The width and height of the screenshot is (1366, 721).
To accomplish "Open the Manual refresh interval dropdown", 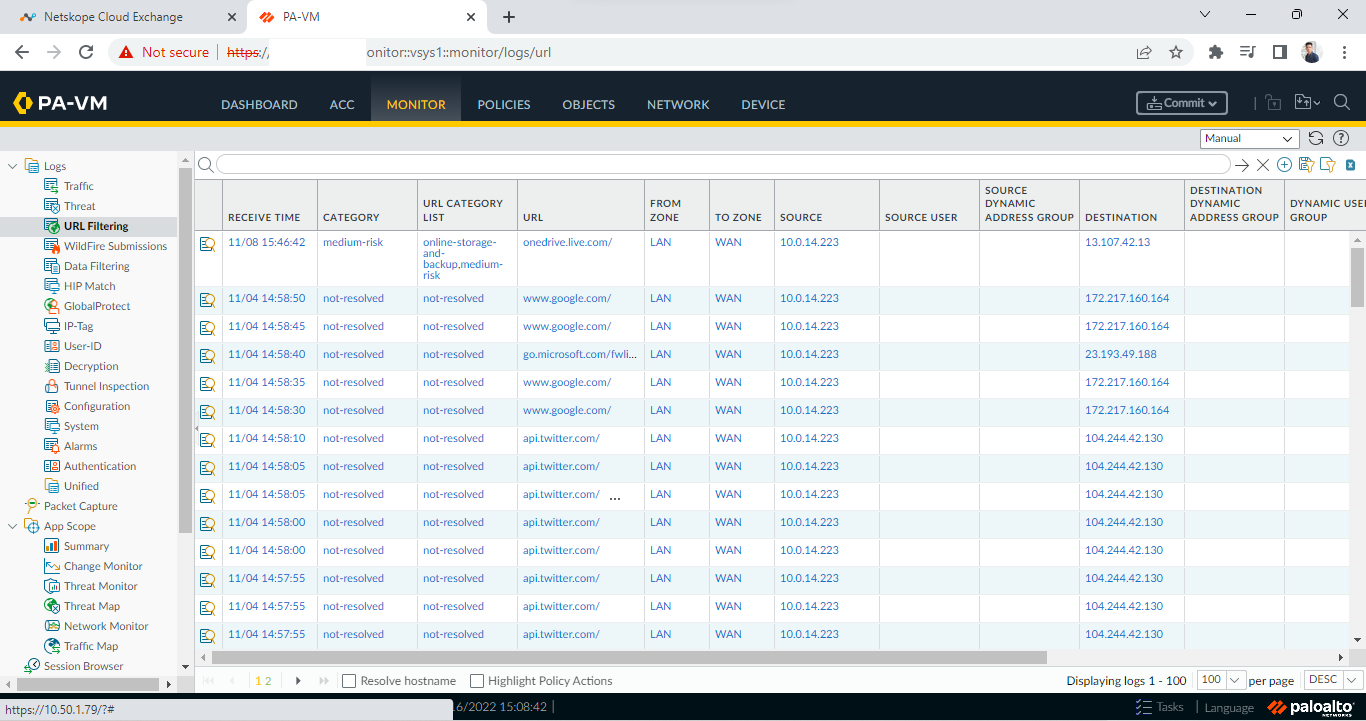I will point(1249,139).
